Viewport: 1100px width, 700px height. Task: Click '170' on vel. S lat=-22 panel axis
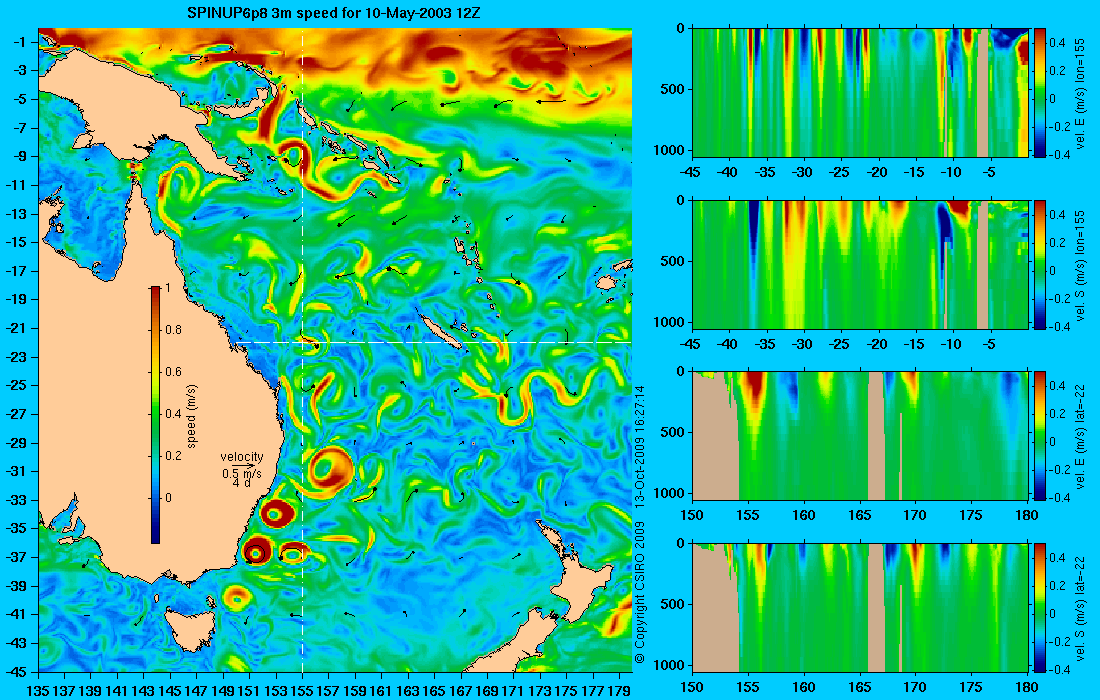tap(915, 687)
